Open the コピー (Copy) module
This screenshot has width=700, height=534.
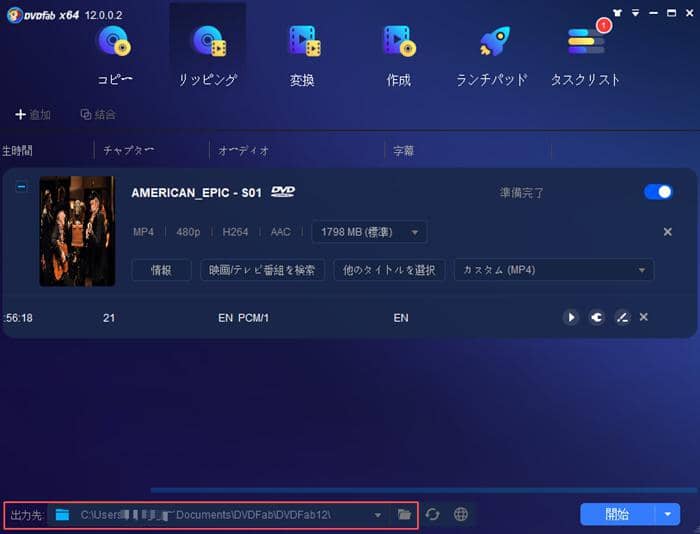tap(115, 56)
